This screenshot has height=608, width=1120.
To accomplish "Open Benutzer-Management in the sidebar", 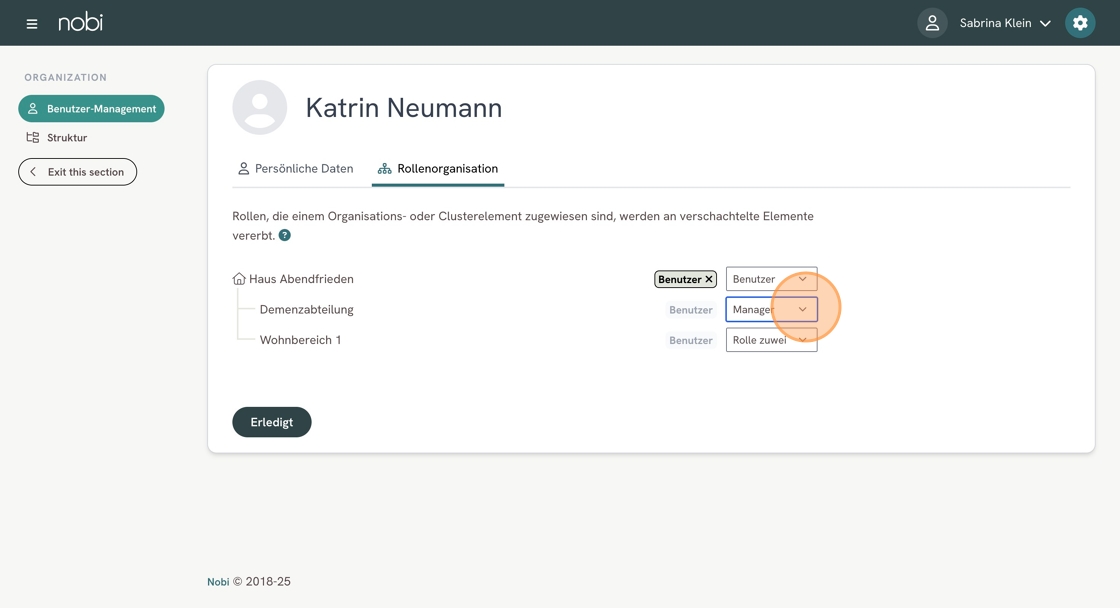I will point(91,109).
